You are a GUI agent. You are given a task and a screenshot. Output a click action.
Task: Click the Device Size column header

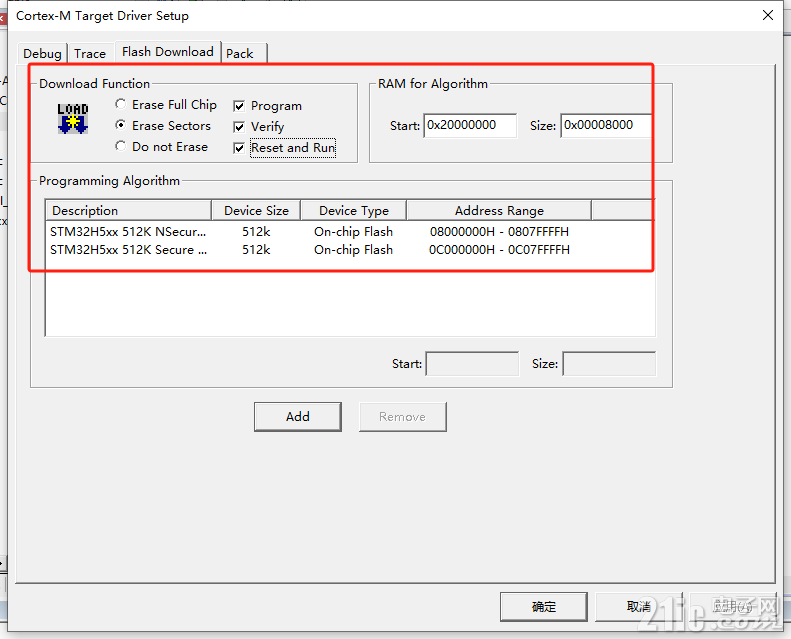click(x=256, y=210)
